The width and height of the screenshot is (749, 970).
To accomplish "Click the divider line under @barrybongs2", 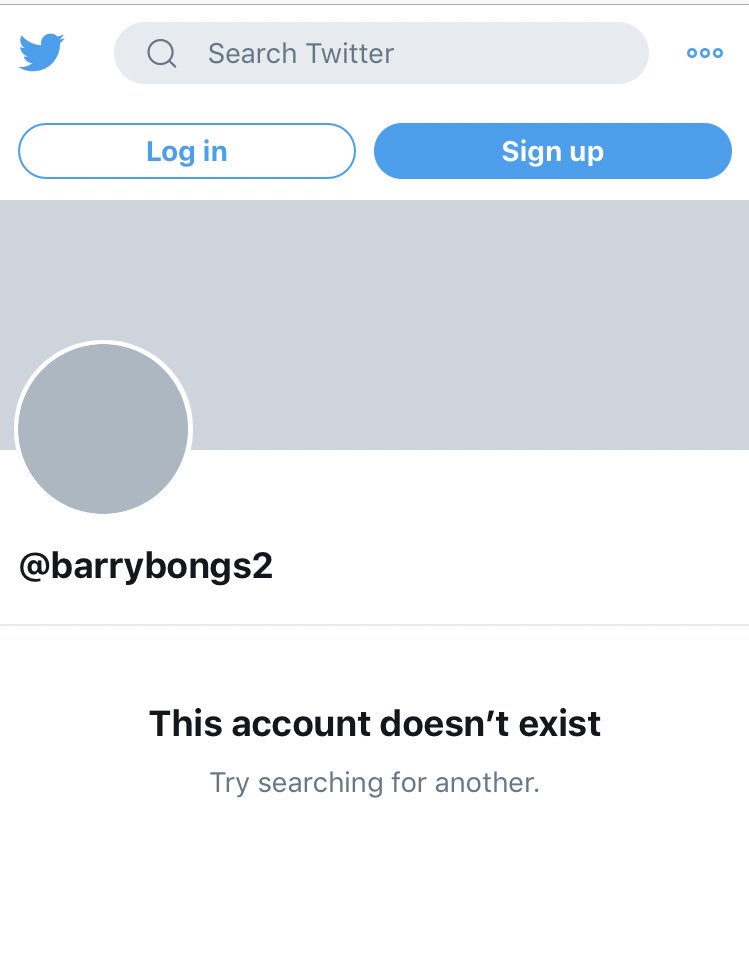I will (374, 625).
